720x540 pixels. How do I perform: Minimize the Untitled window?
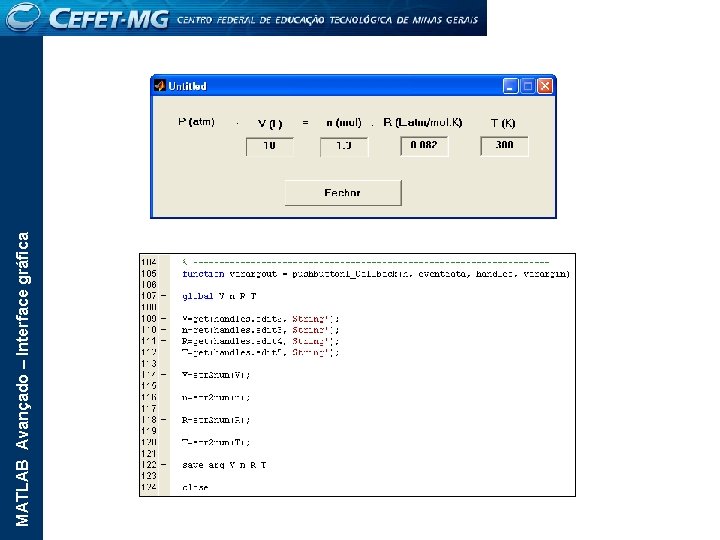pyautogui.click(x=510, y=86)
